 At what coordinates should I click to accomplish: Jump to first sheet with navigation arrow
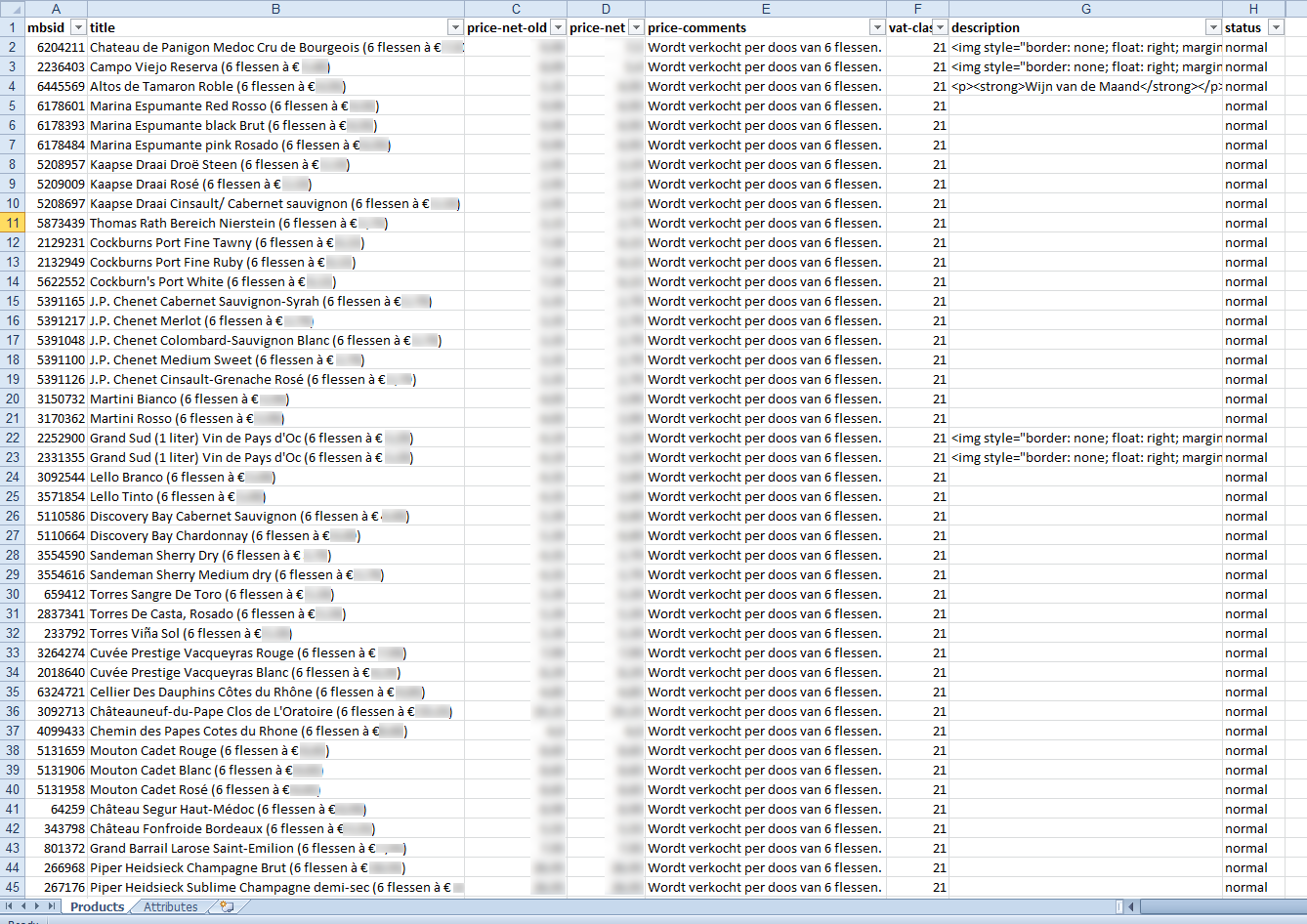pyautogui.click(x=11, y=906)
